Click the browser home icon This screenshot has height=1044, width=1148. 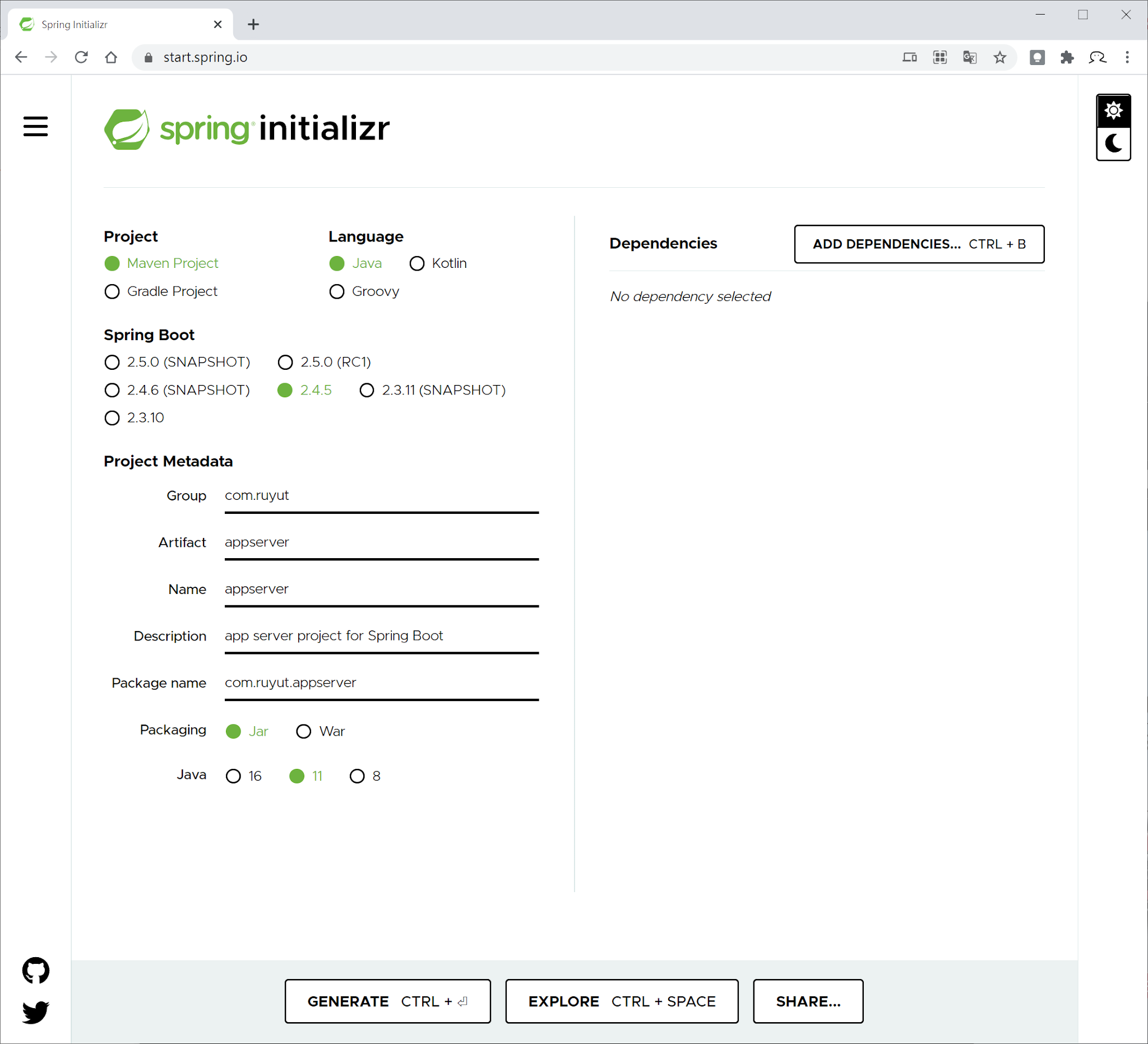pos(111,58)
